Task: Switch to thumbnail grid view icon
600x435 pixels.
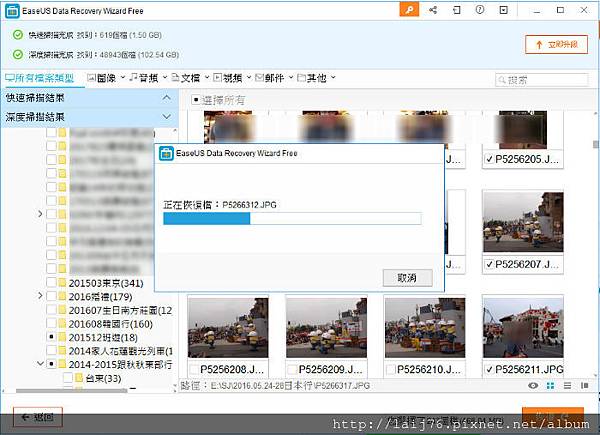Action: point(550,385)
